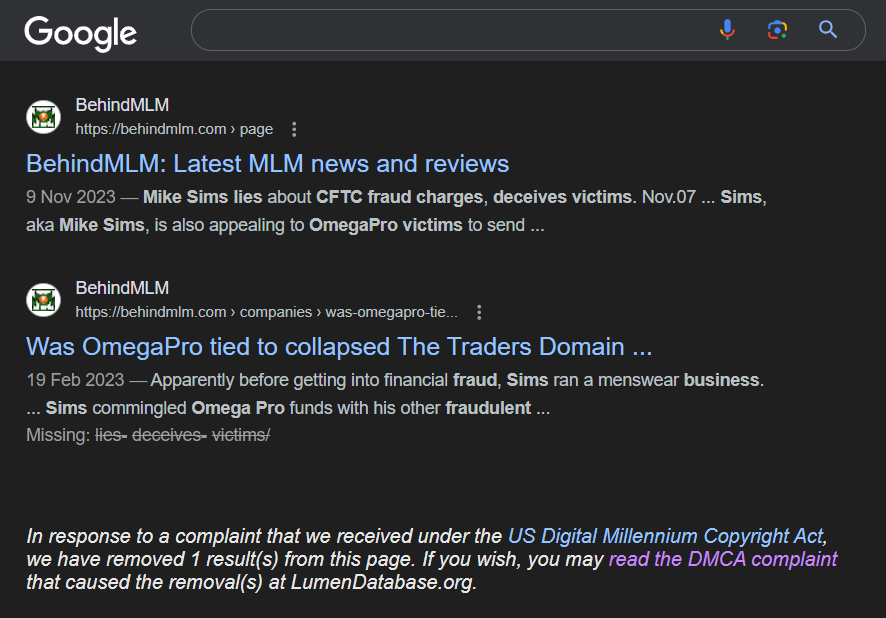Click the struck-through 'deceives' missing term
The width and height of the screenshot is (886, 618).
pos(166,436)
